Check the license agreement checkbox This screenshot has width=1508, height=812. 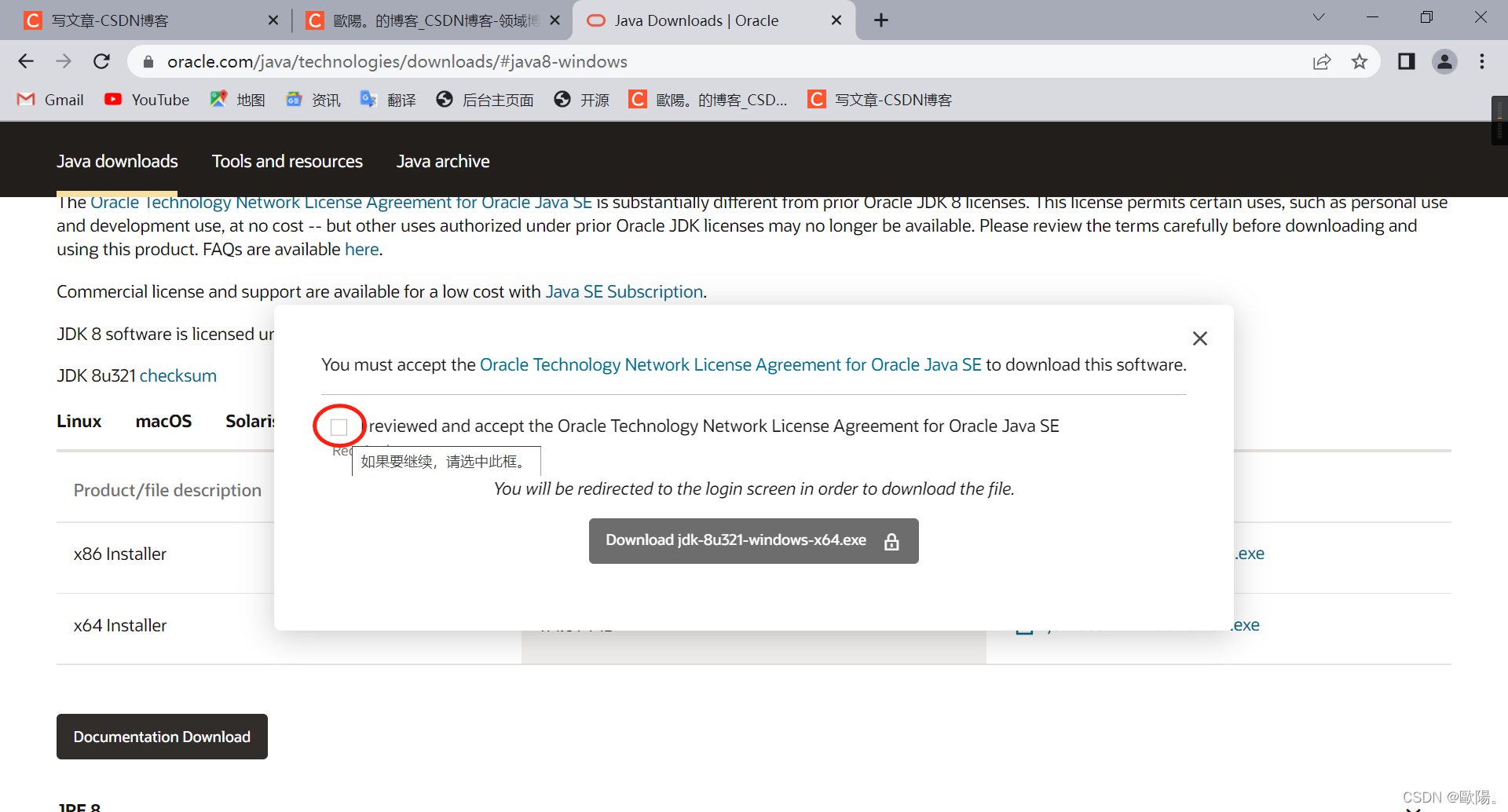click(339, 426)
